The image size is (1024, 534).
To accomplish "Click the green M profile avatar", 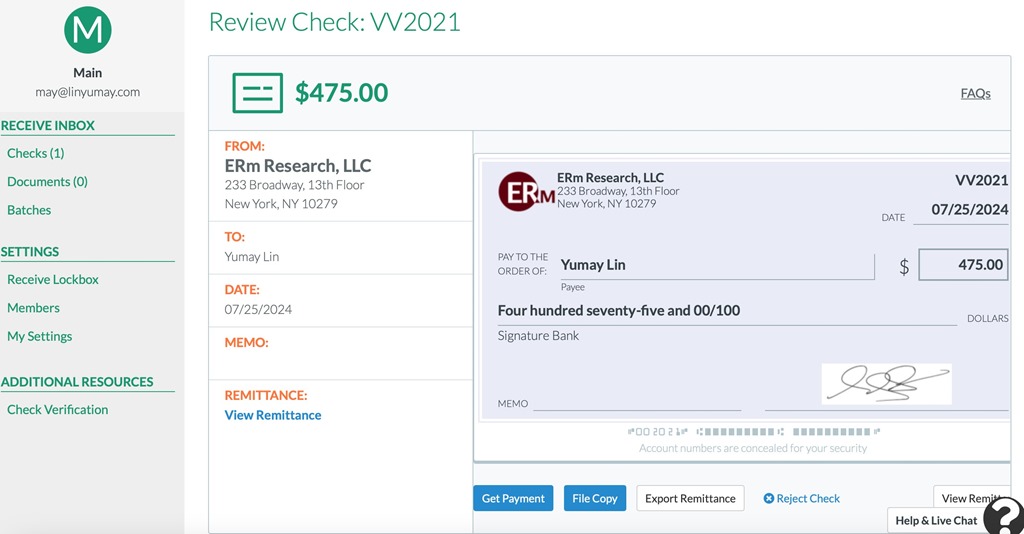I will pos(88,30).
